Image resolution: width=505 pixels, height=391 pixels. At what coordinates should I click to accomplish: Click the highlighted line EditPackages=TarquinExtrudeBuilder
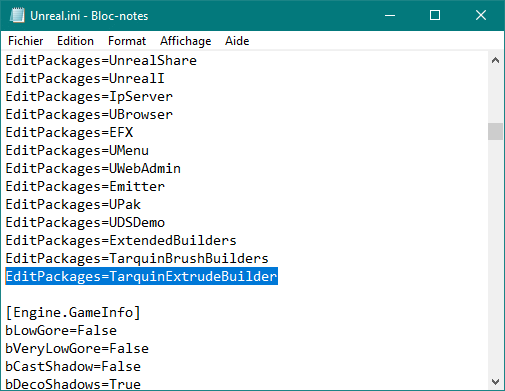[x=141, y=276]
